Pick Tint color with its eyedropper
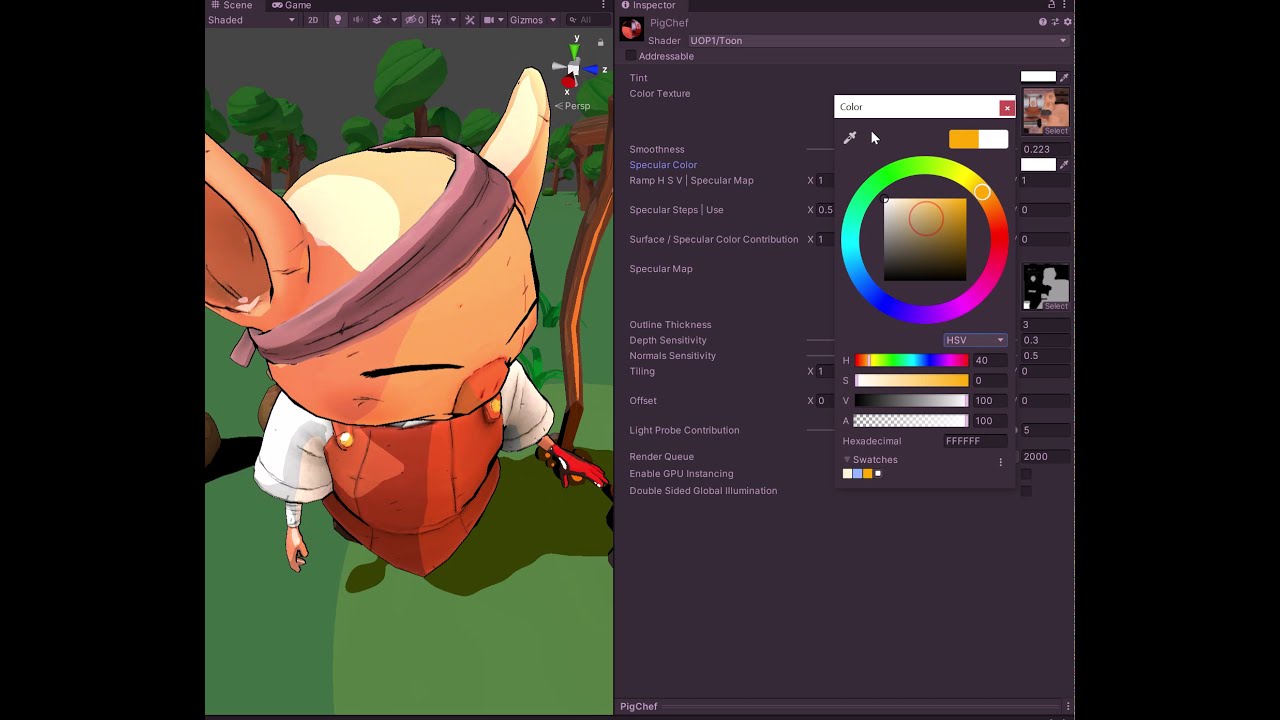Viewport: 1280px width, 720px height. tap(1064, 77)
